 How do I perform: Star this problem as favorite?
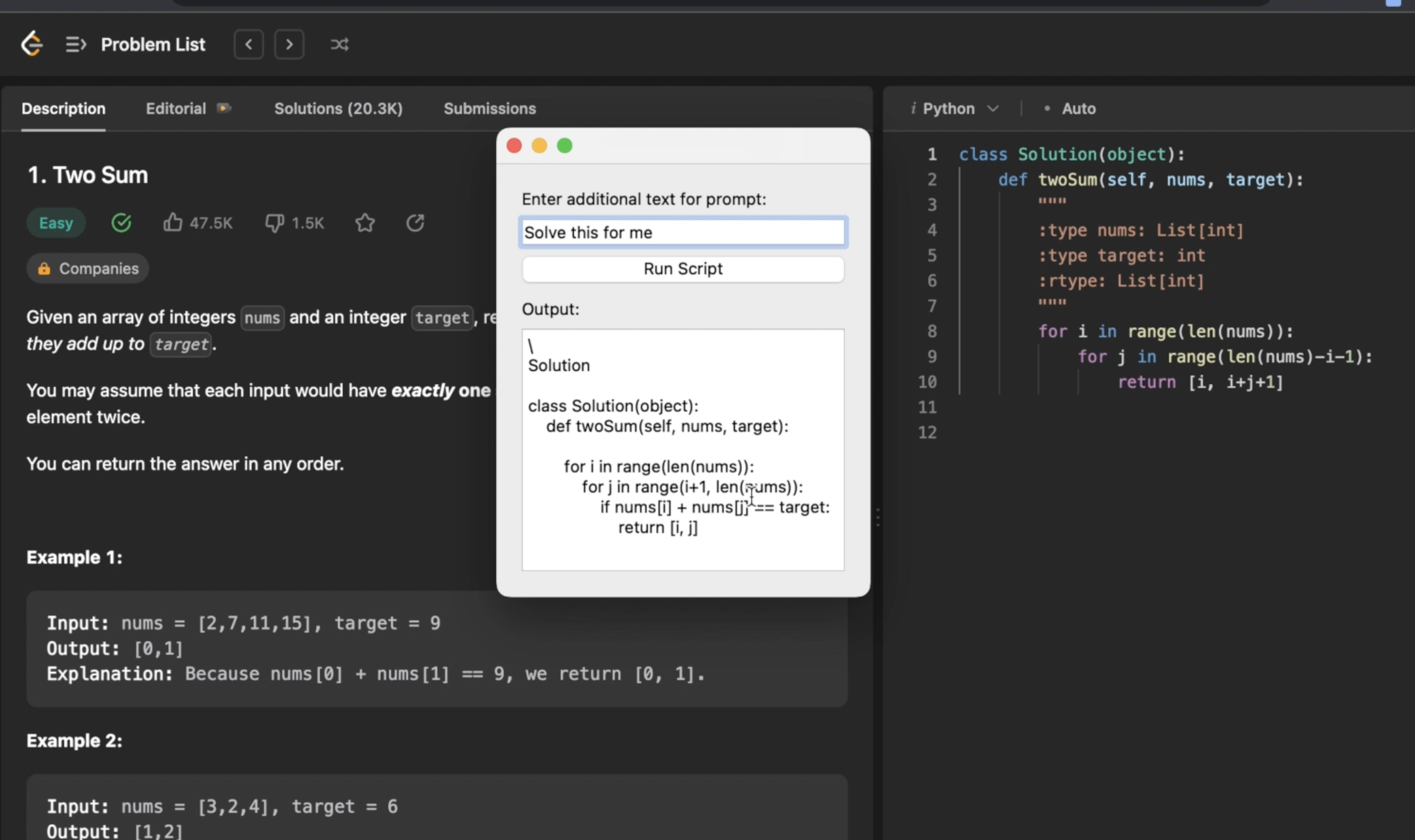(x=365, y=222)
